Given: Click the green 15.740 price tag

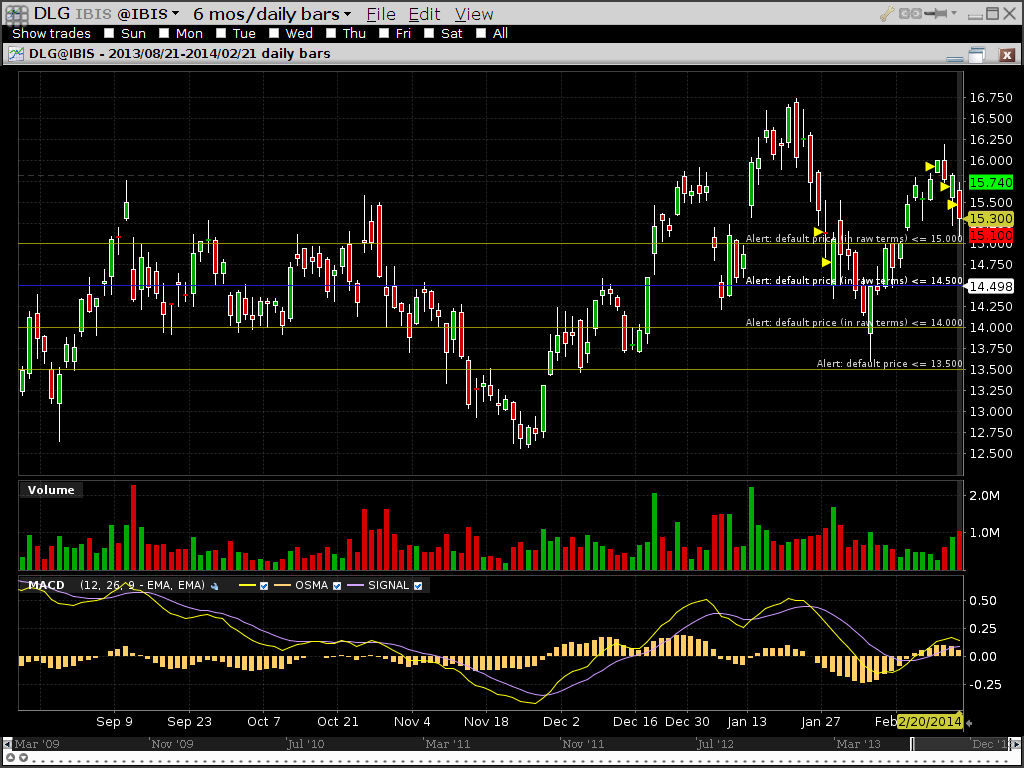Looking at the screenshot, I should 991,183.
